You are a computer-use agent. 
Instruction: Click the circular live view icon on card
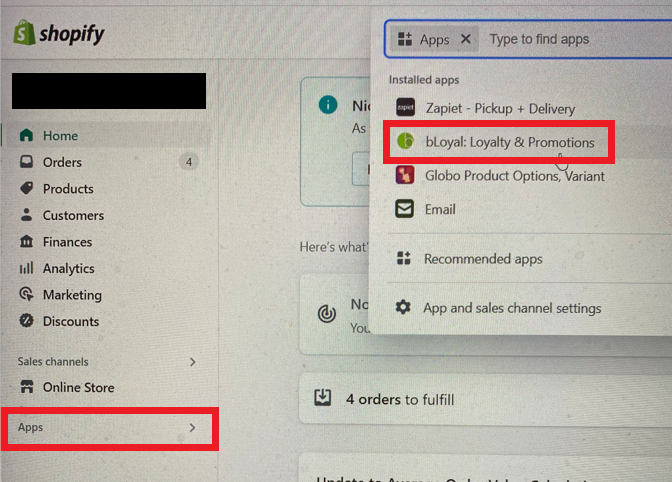tap(327, 314)
